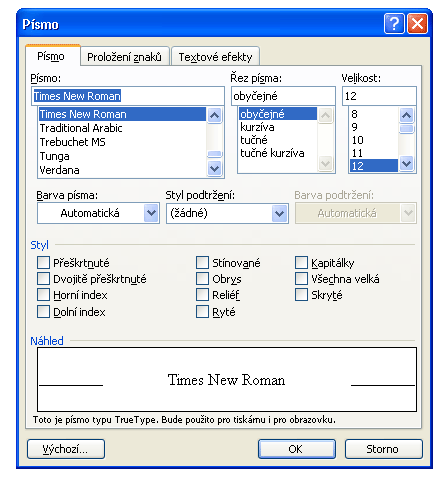Image resolution: width=445 pixels, height=479 pixels.
Task: Click the Výchozí... button
Action: (66, 449)
